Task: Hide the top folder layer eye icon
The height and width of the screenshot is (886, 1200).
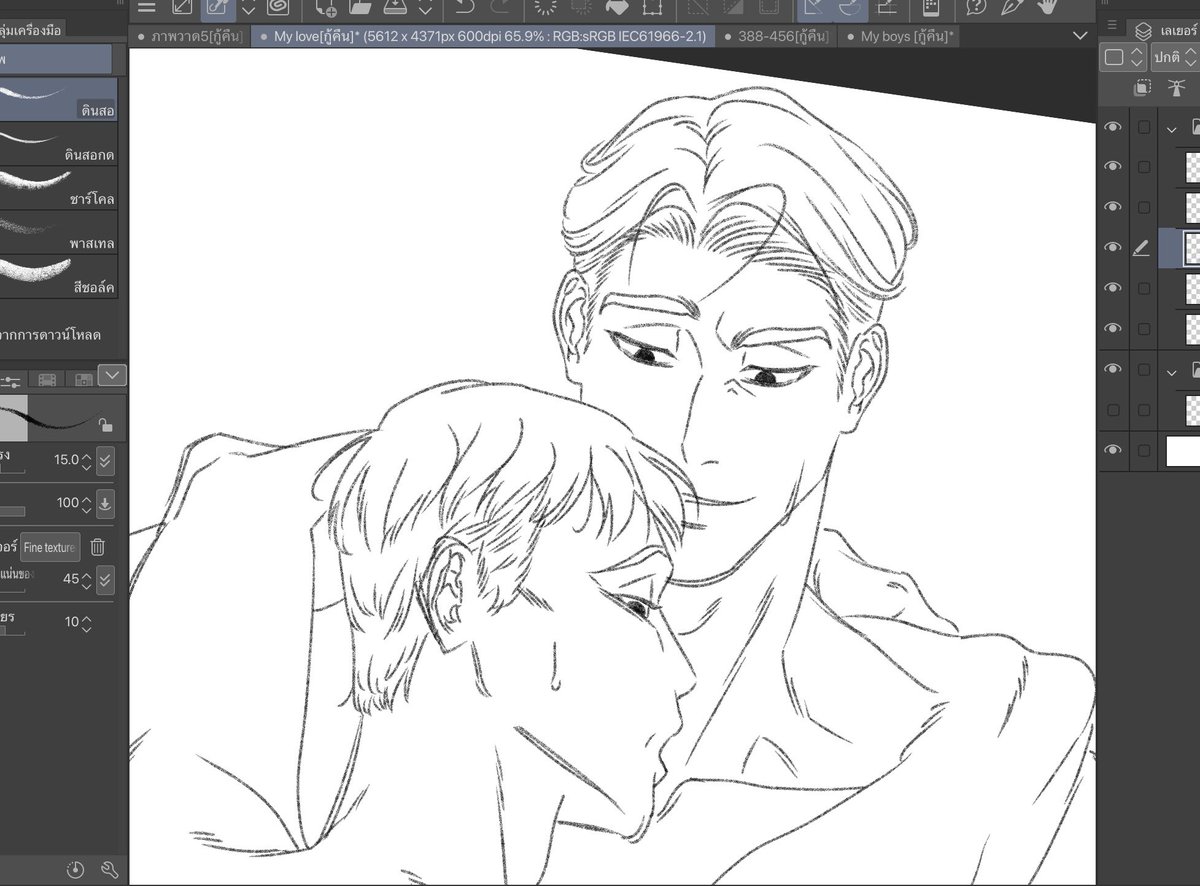Action: [1112, 127]
